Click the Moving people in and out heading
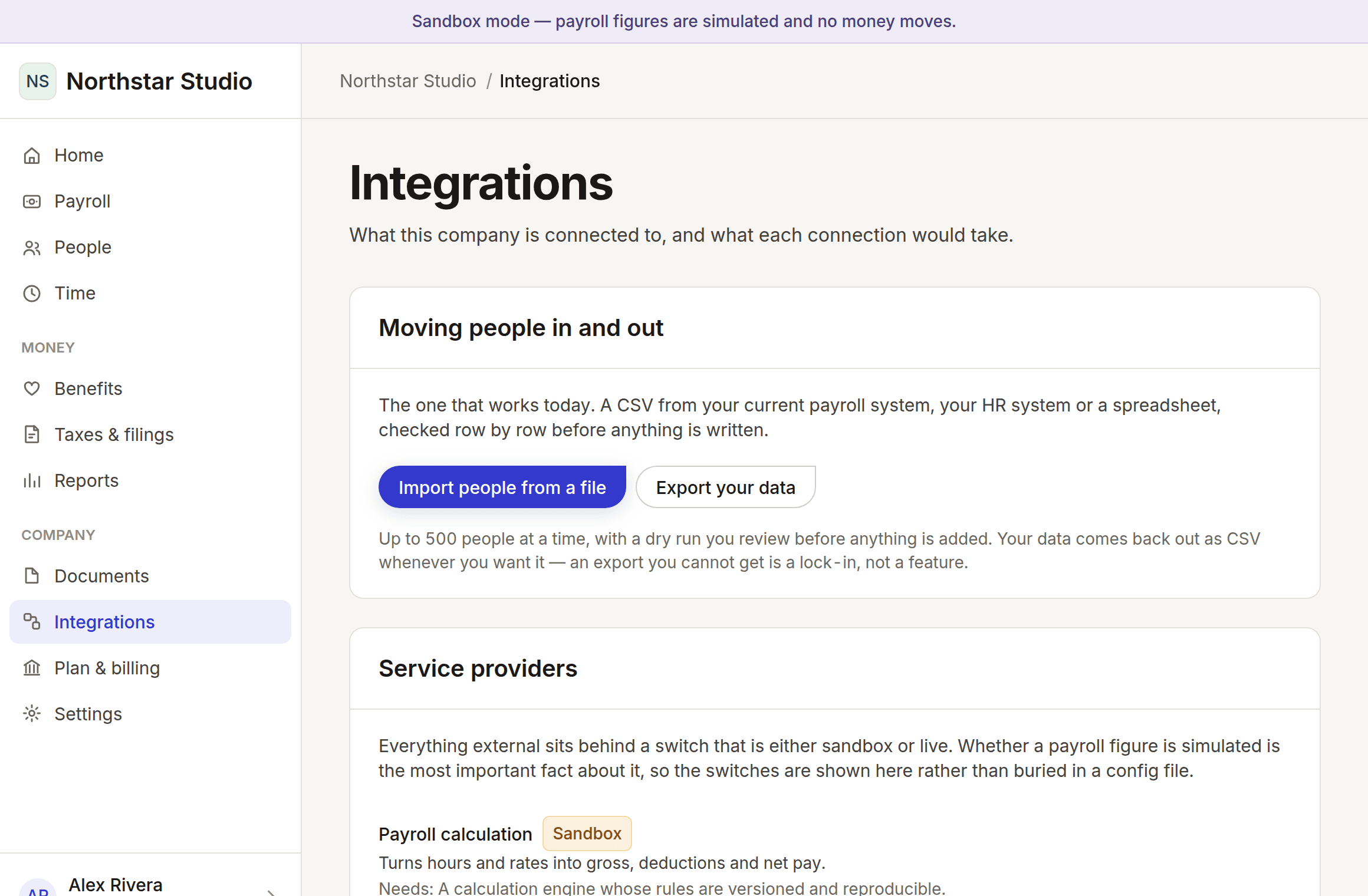Screen dimensions: 1368x896 click(521, 328)
